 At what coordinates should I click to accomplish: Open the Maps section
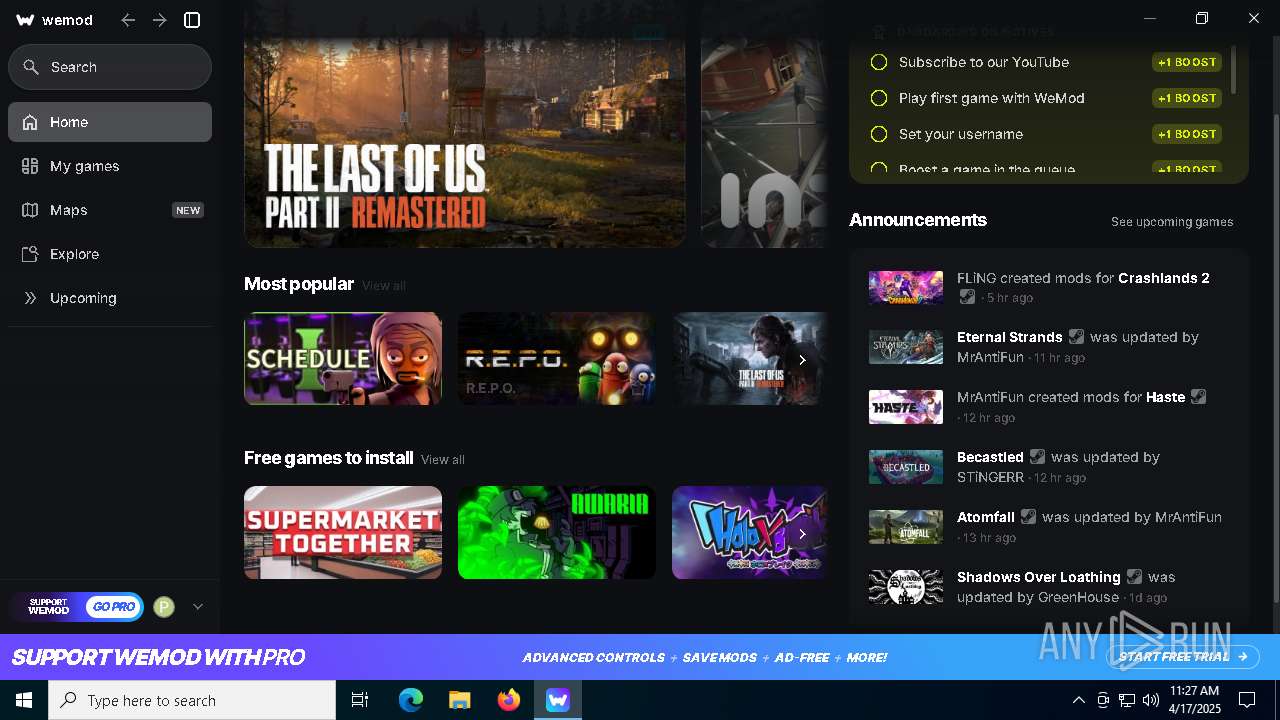pyautogui.click(x=110, y=210)
